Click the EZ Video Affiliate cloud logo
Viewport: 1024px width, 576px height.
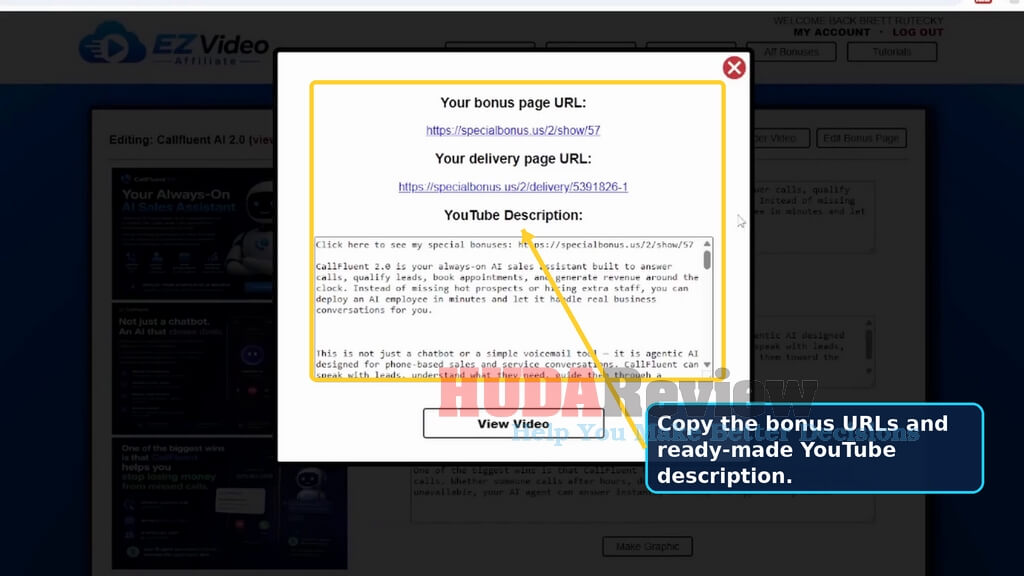(x=112, y=43)
